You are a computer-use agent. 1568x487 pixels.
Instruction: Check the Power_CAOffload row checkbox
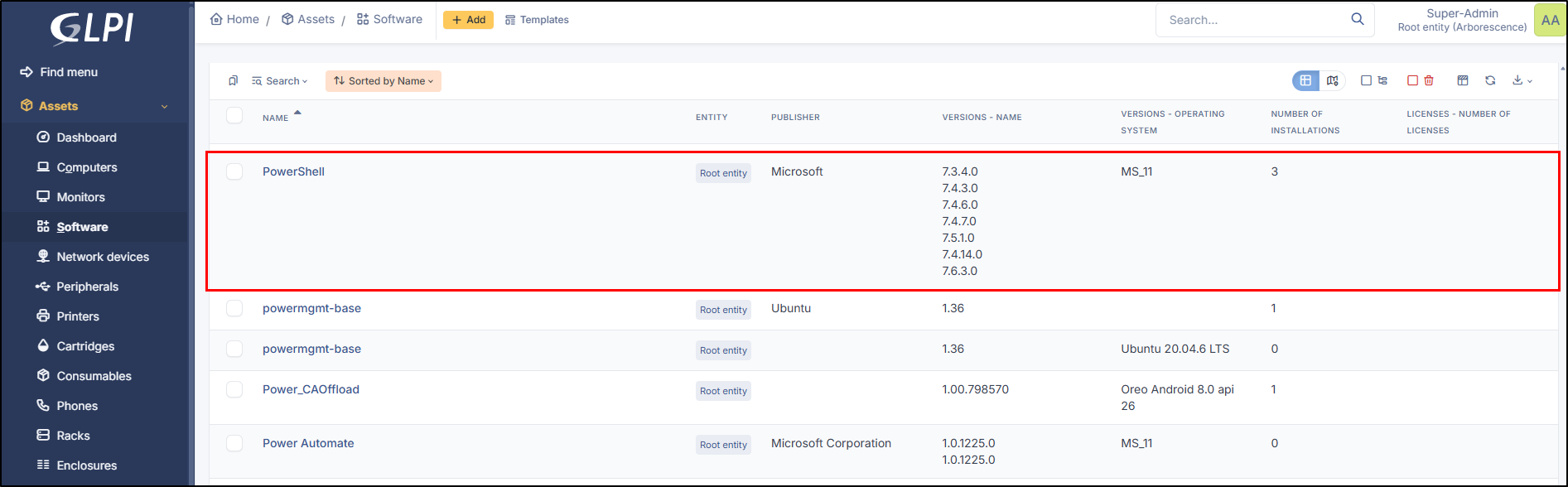coord(234,389)
